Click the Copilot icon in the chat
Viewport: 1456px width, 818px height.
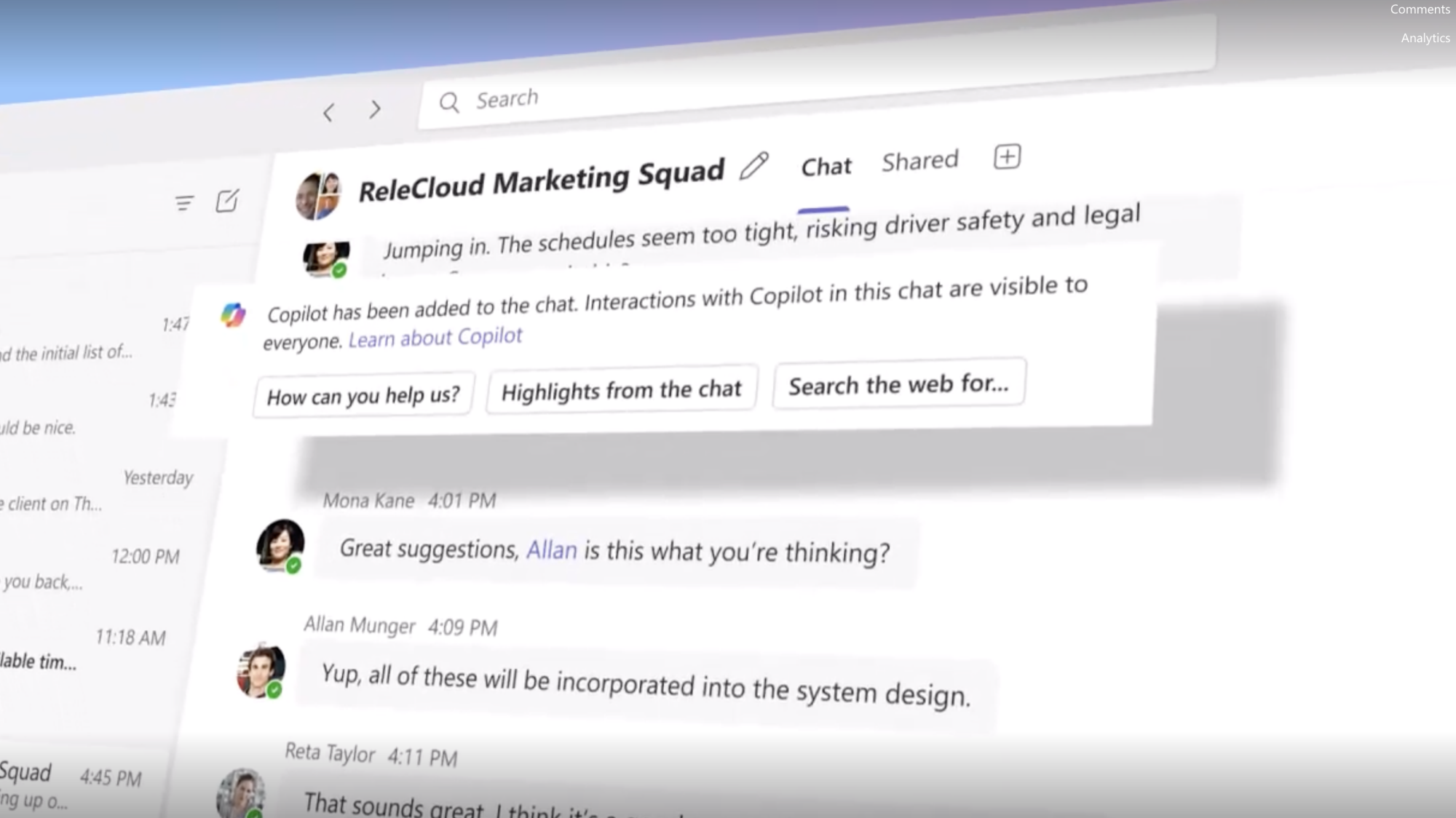232,314
